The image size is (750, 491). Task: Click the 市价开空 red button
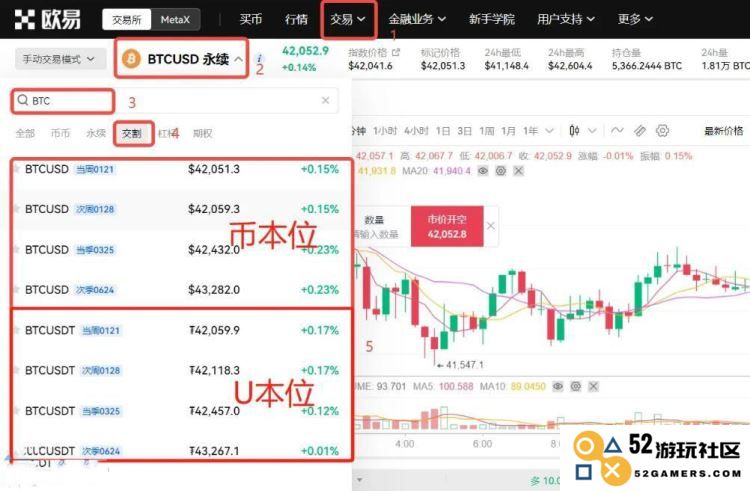(x=447, y=227)
